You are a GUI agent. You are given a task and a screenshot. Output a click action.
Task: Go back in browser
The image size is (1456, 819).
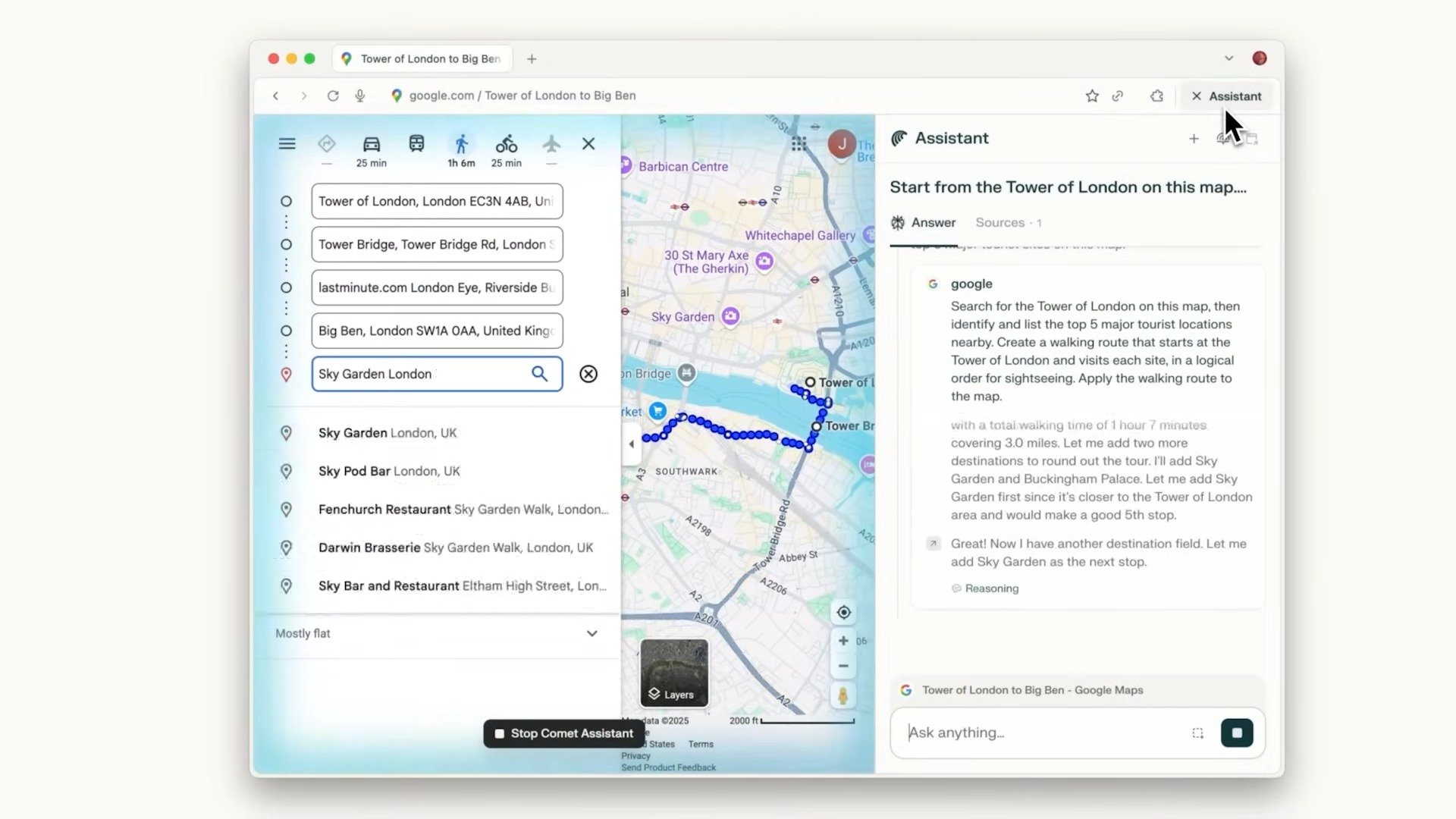(x=276, y=96)
